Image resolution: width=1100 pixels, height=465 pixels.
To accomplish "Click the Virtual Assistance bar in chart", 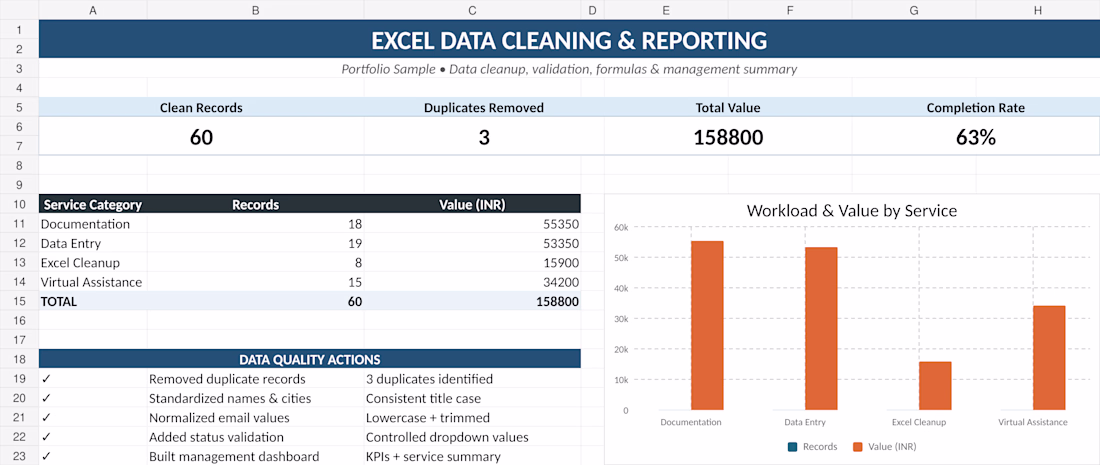I will tap(1049, 358).
